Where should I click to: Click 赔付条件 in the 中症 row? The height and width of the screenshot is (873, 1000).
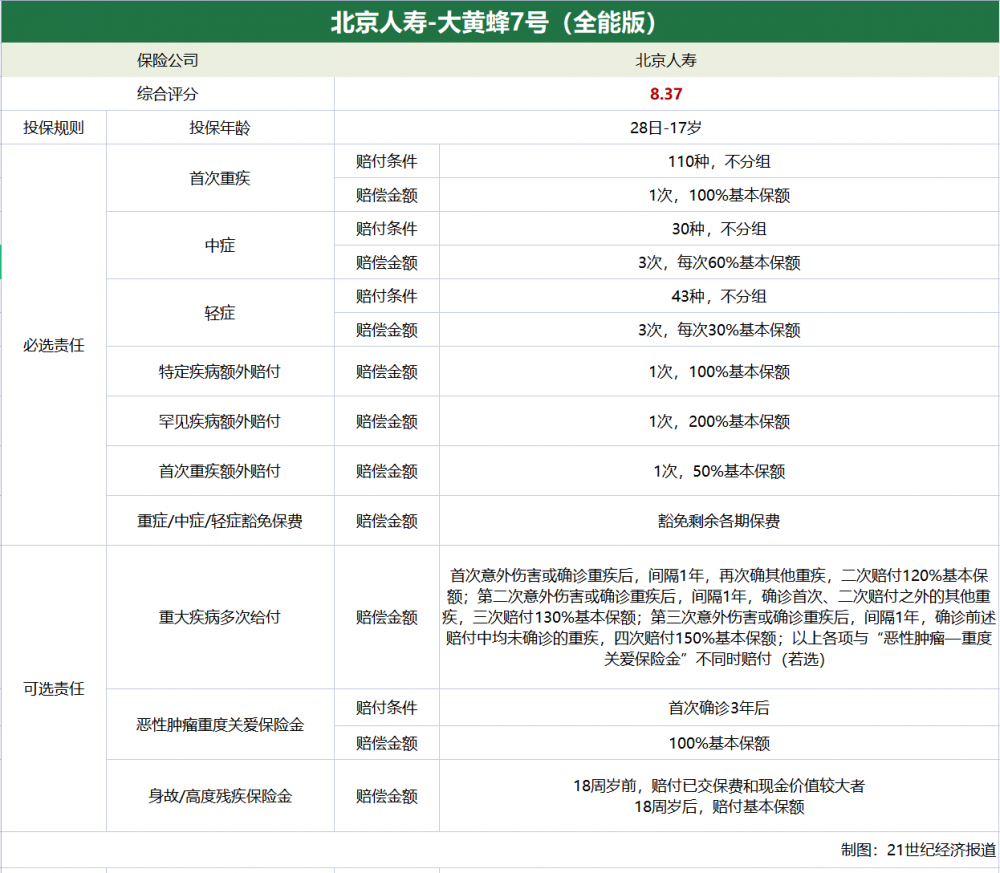click(x=386, y=229)
